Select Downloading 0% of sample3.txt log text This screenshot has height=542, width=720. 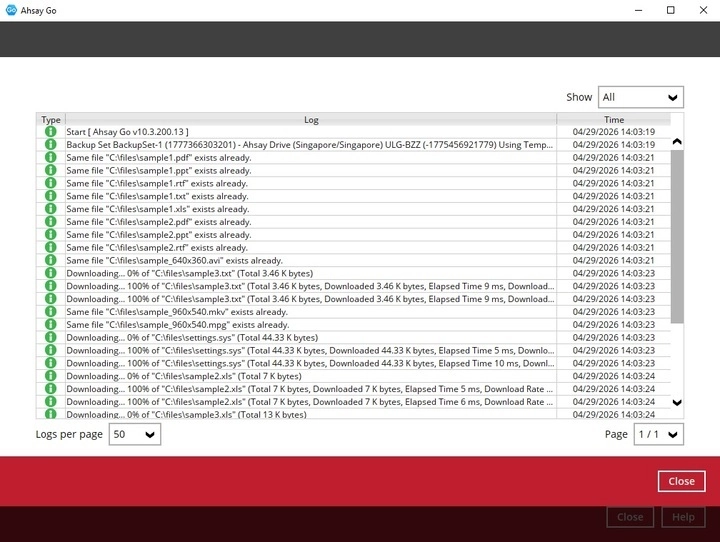click(x=190, y=273)
